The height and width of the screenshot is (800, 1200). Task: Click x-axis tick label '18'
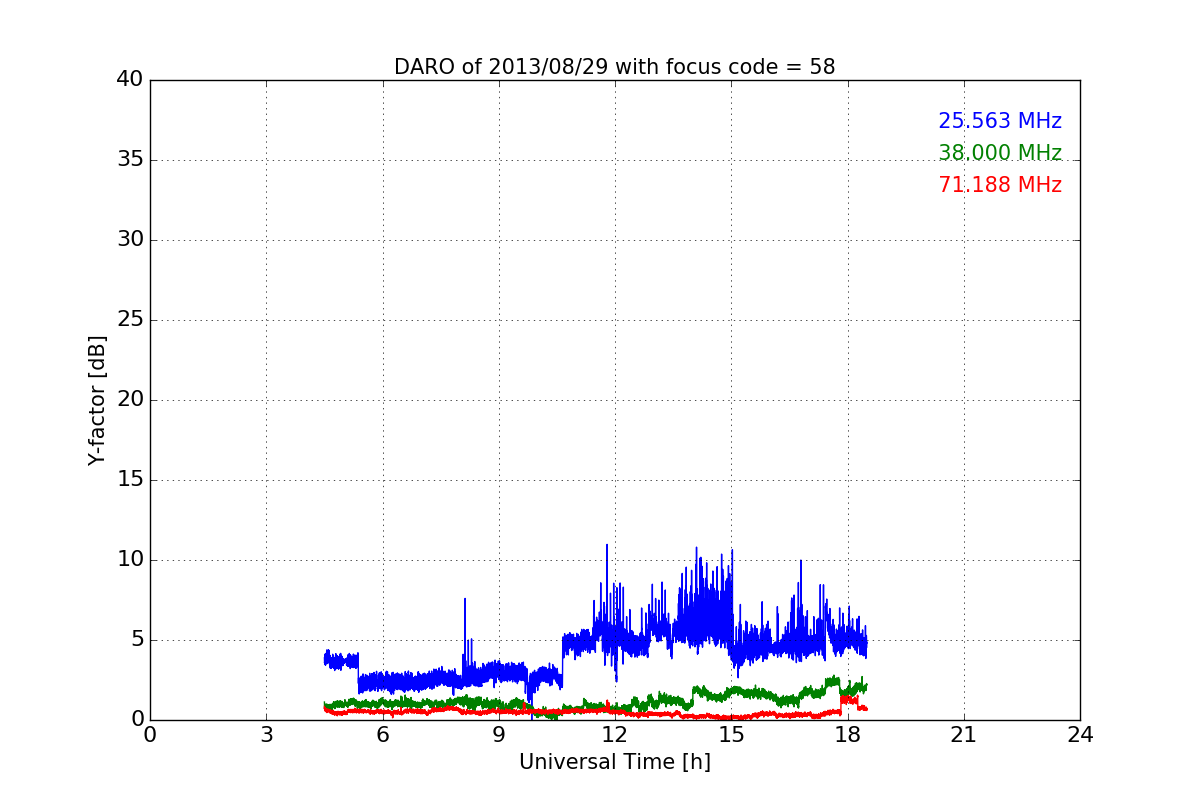pos(847,735)
